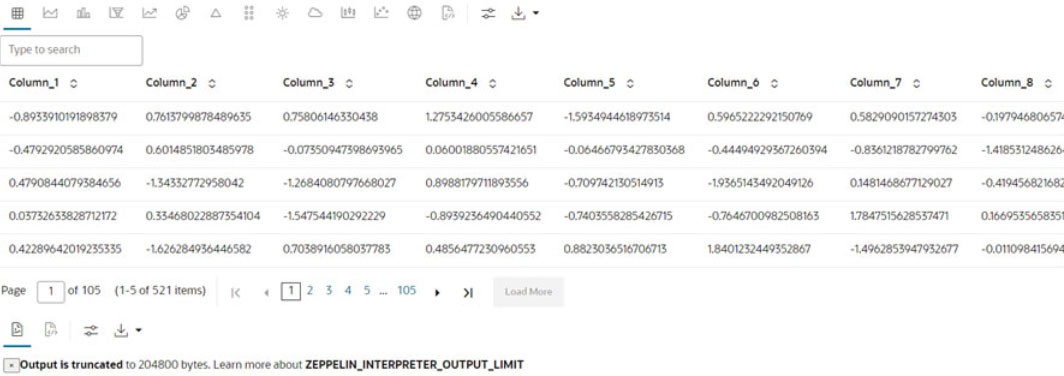Viewport: 1064px width, 376px height.
Task: Open top toolbar raw code view icon
Action: 448,14
